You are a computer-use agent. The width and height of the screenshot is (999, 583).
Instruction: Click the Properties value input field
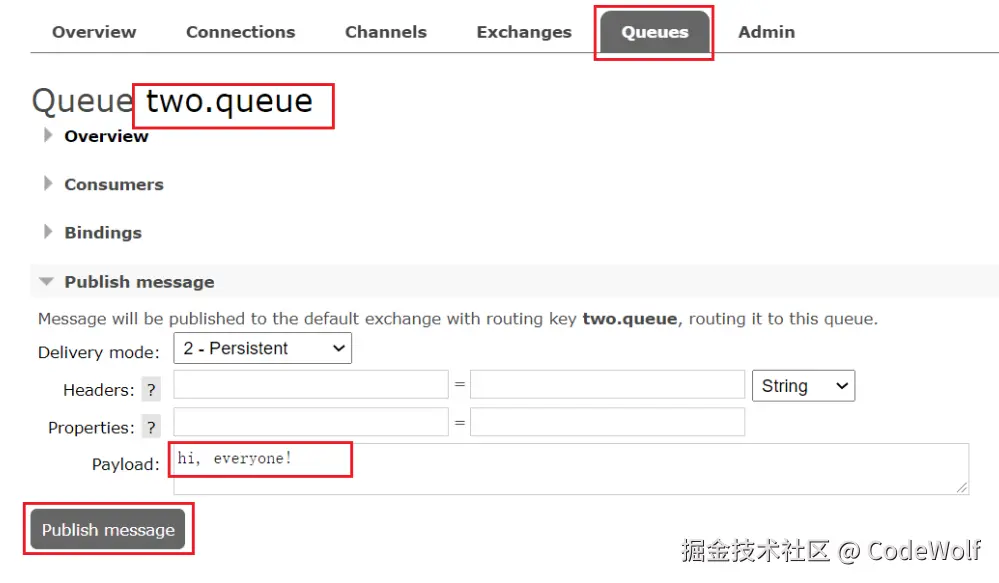pos(607,422)
